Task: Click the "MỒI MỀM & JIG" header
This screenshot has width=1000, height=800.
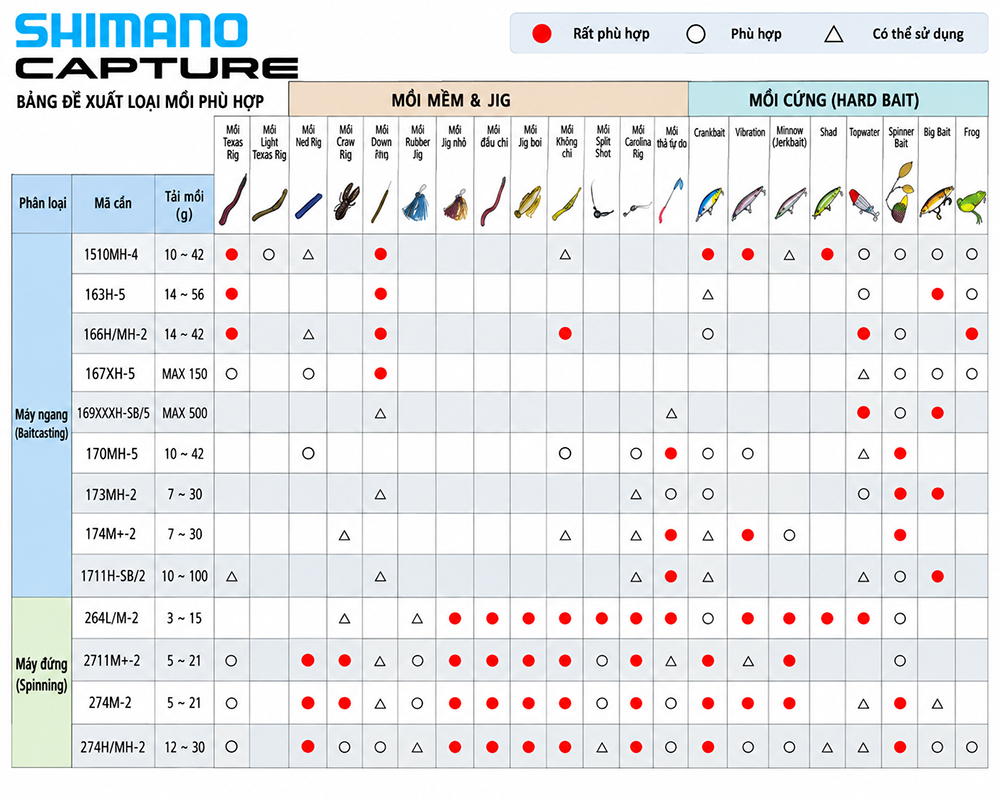Action: click(451, 100)
